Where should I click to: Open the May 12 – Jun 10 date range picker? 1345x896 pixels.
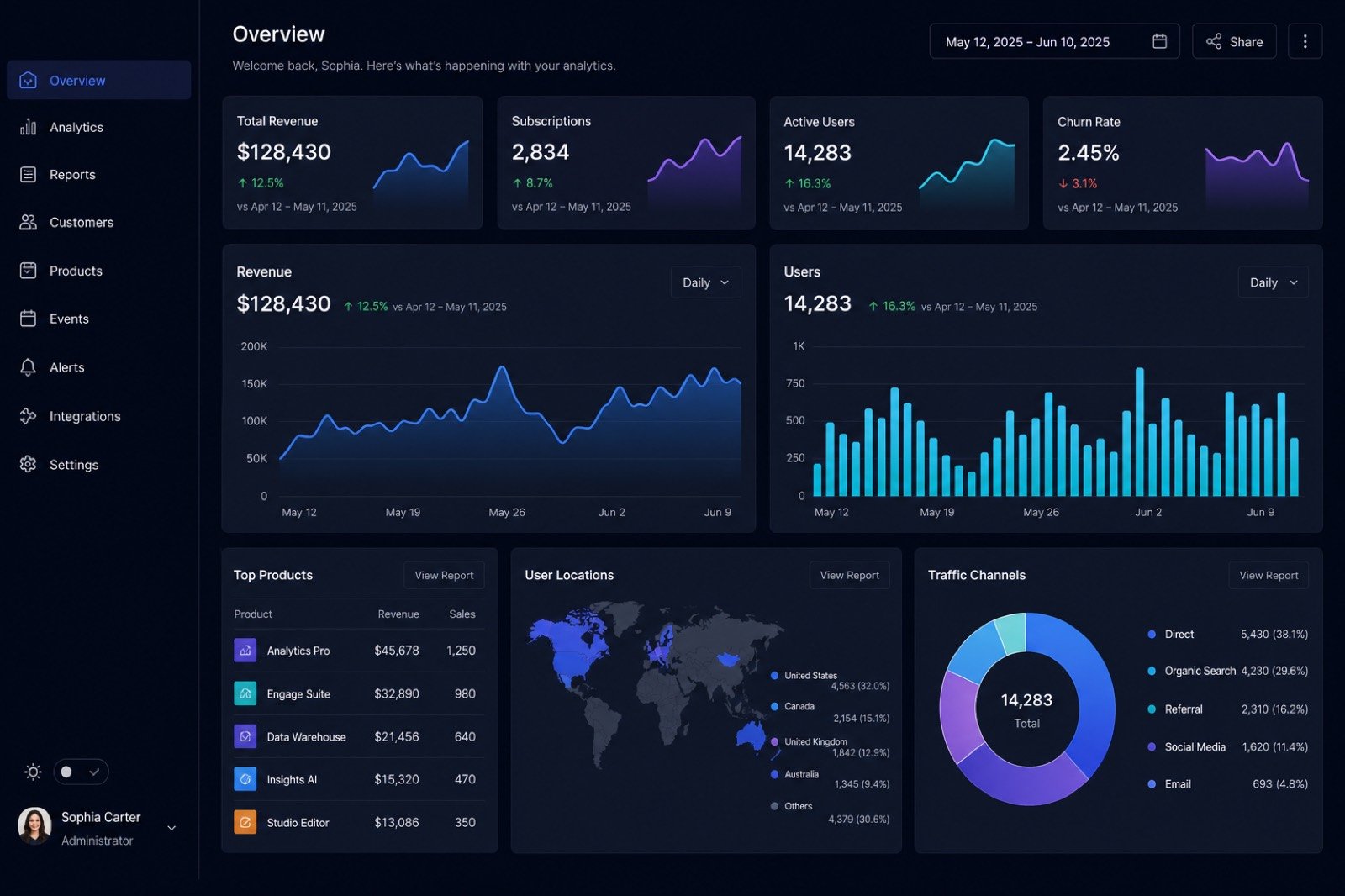click(x=1054, y=41)
